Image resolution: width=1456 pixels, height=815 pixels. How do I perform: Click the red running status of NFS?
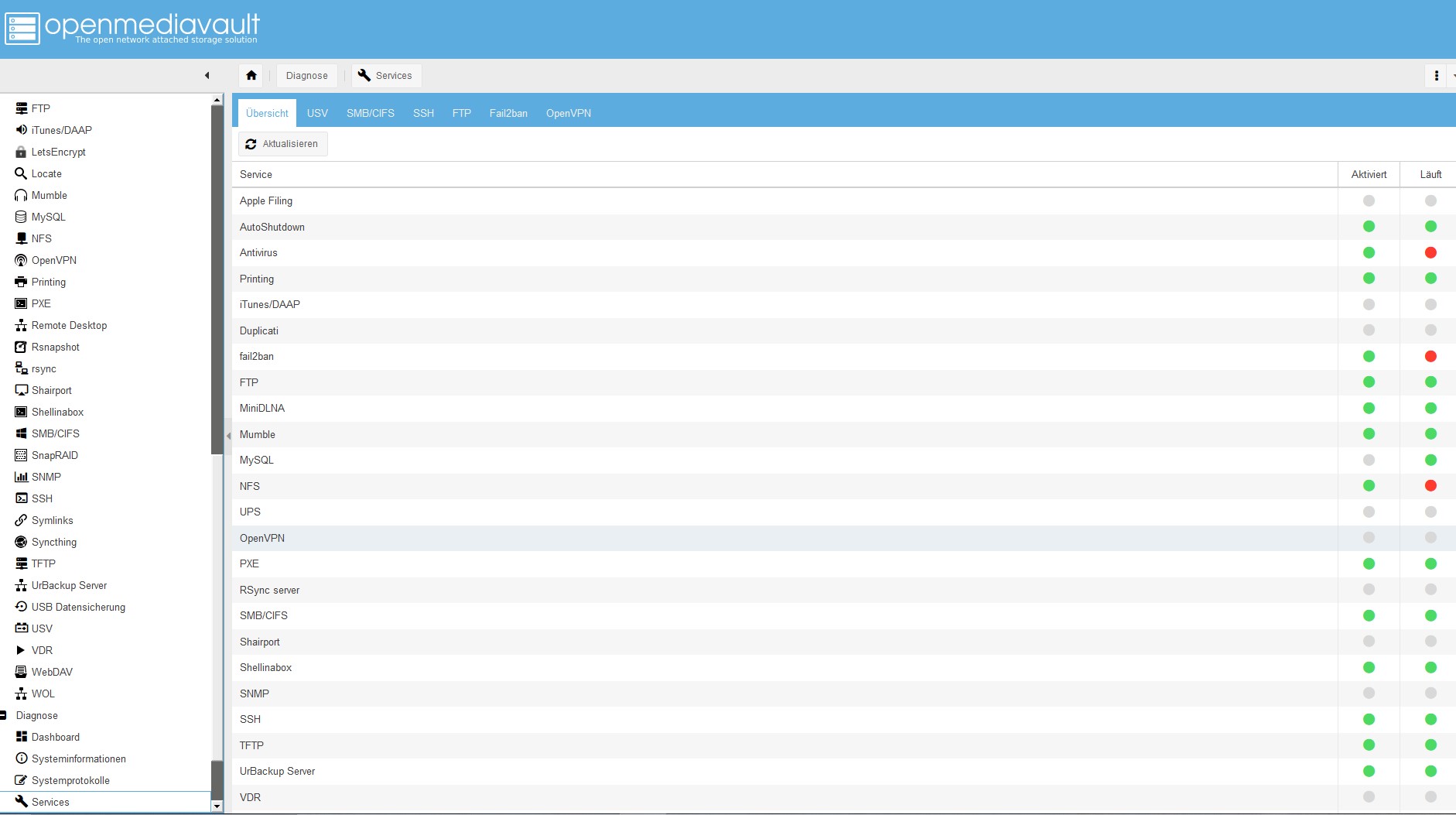click(x=1430, y=486)
